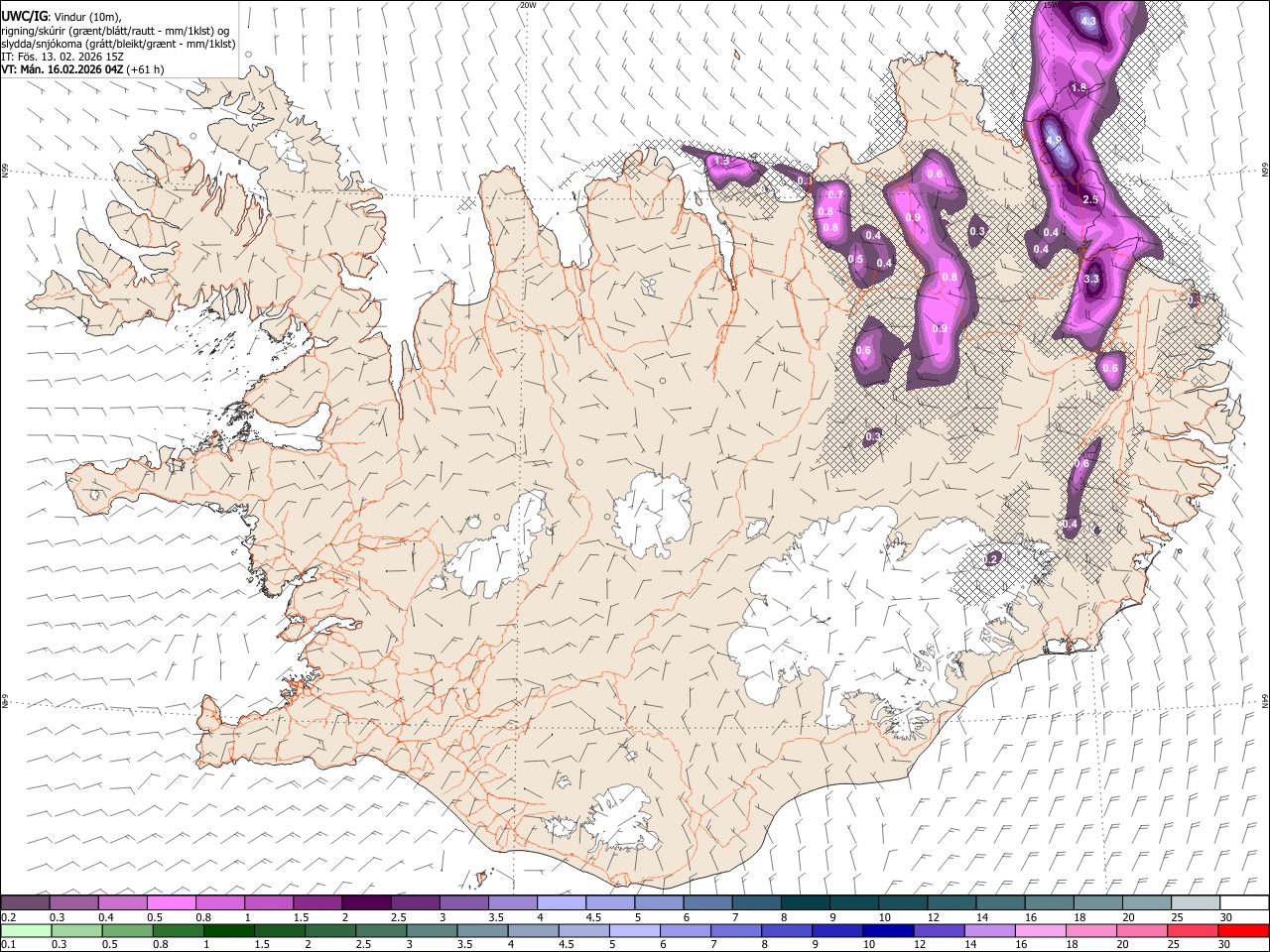Click the "0.7" snowfall value on the map

tap(835, 194)
